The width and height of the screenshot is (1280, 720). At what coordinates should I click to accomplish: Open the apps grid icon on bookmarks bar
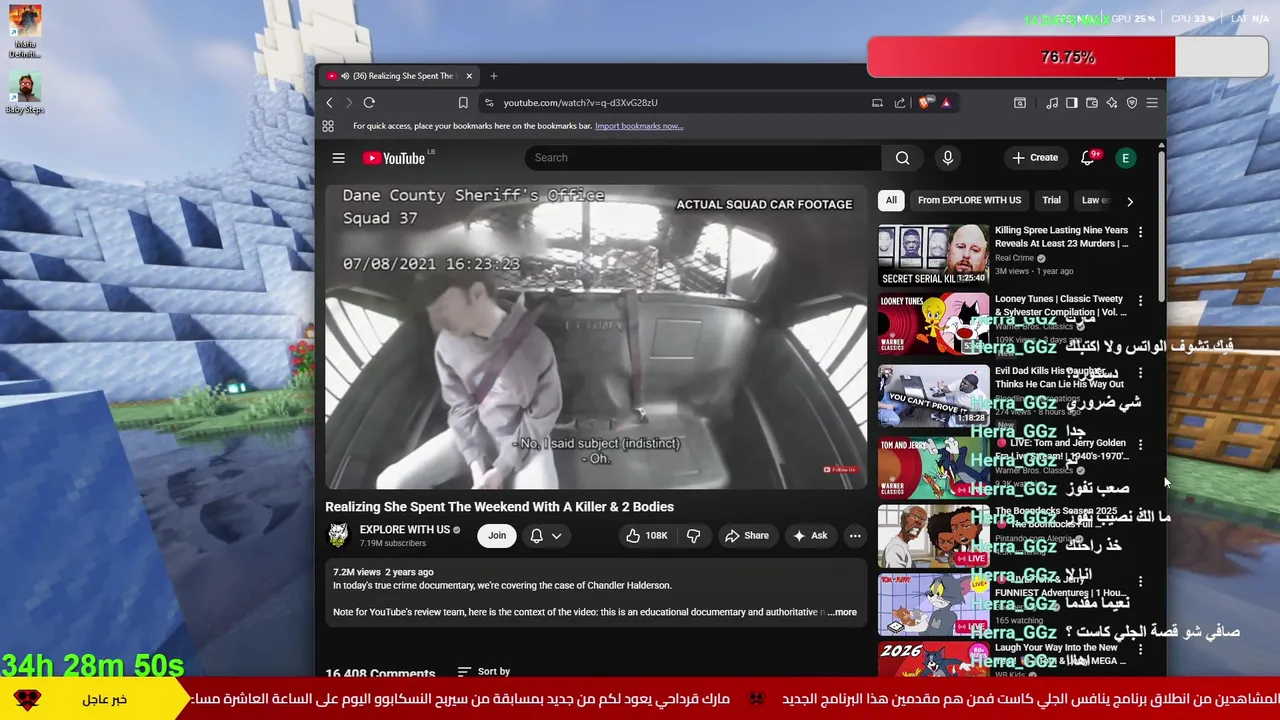328,126
